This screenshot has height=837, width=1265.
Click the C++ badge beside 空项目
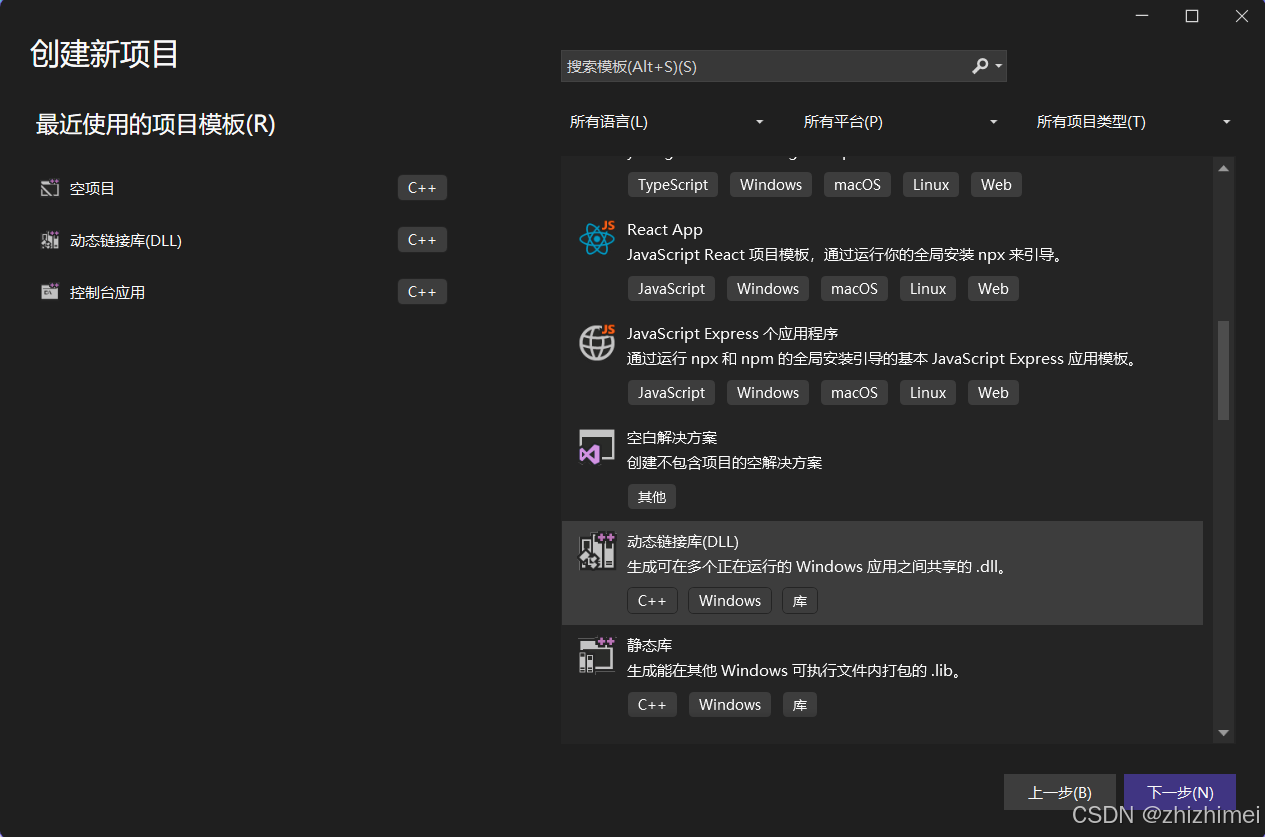[422, 188]
